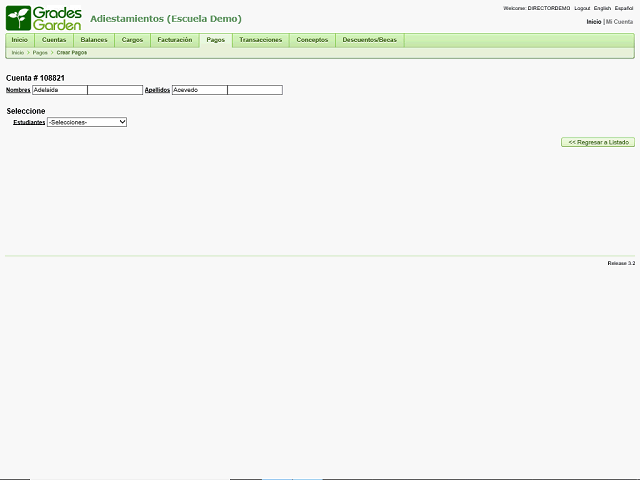Screen dimensions: 640x480
Task: Select the Pagos tab
Action: click(216, 40)
